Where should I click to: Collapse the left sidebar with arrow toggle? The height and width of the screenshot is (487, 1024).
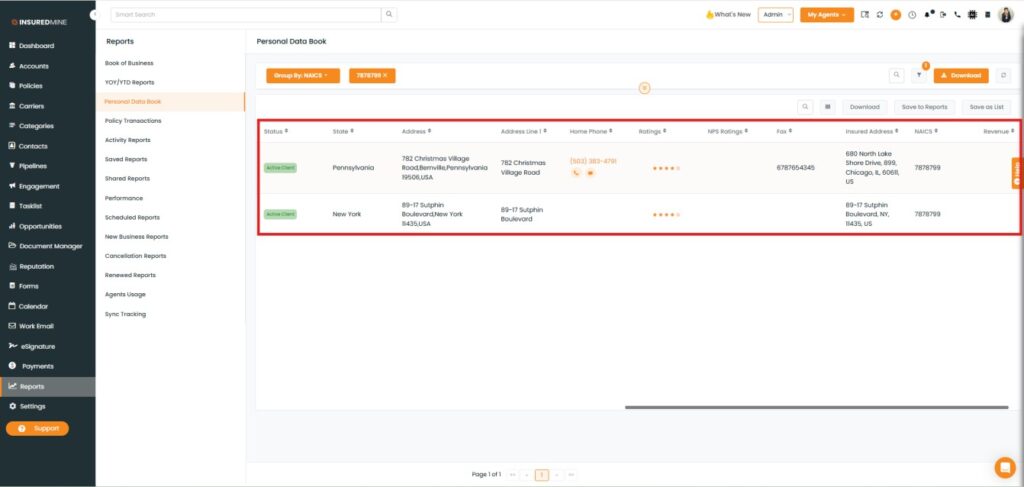pos(94,15)
